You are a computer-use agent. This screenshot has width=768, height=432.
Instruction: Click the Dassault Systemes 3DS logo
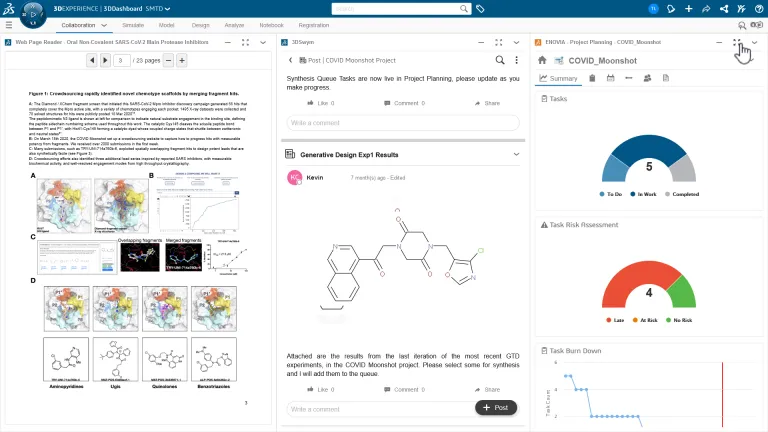pos(8,8)
